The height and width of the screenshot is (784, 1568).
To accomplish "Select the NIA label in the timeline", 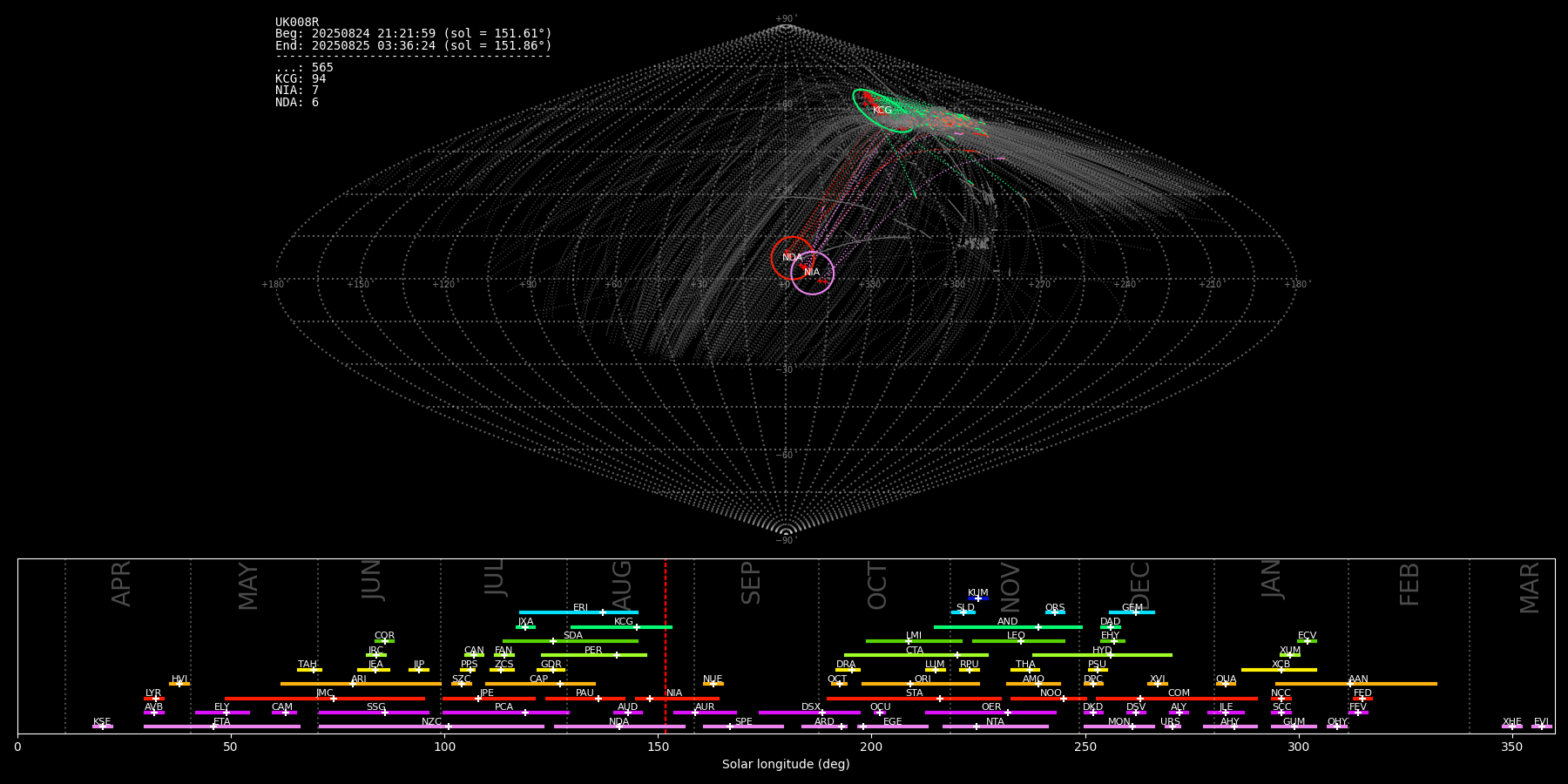I will point(674,693).
